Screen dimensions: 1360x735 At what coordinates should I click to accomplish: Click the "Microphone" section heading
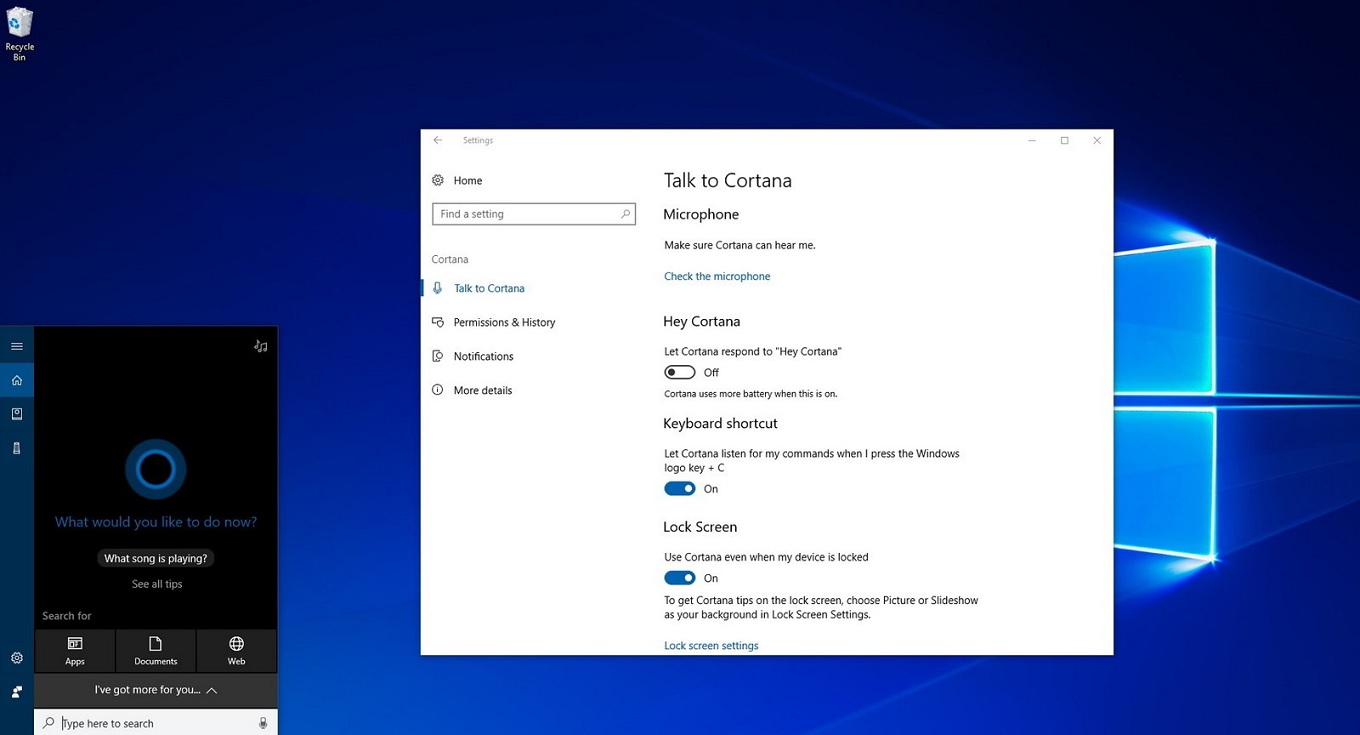tap(701, 214)
